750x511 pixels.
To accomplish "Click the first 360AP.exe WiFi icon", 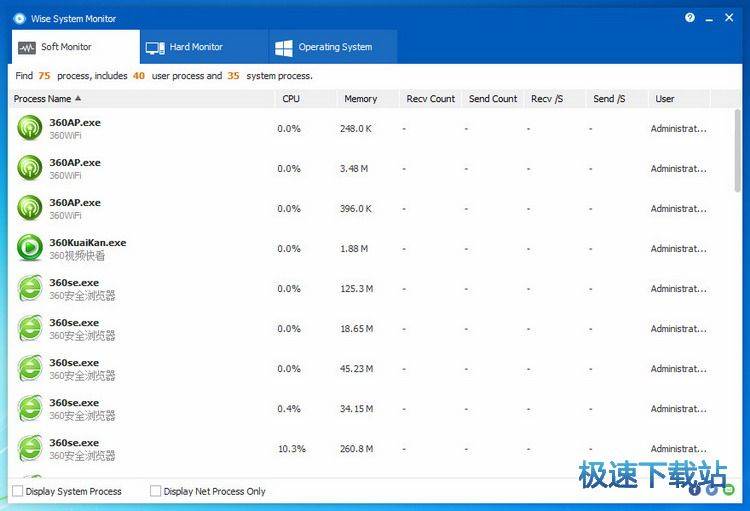I will 30,128.
